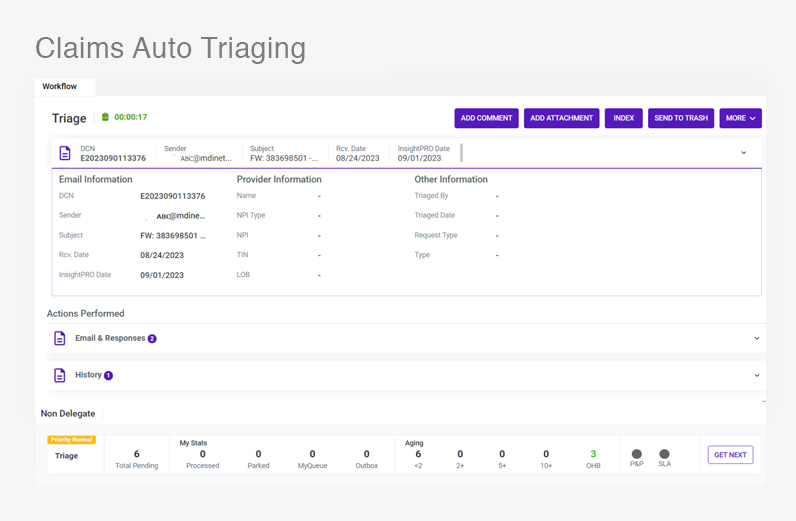Viewport: 796px width, 521px height.
Task: Click the P&P status indicator dot
Action: click(637, 454)
